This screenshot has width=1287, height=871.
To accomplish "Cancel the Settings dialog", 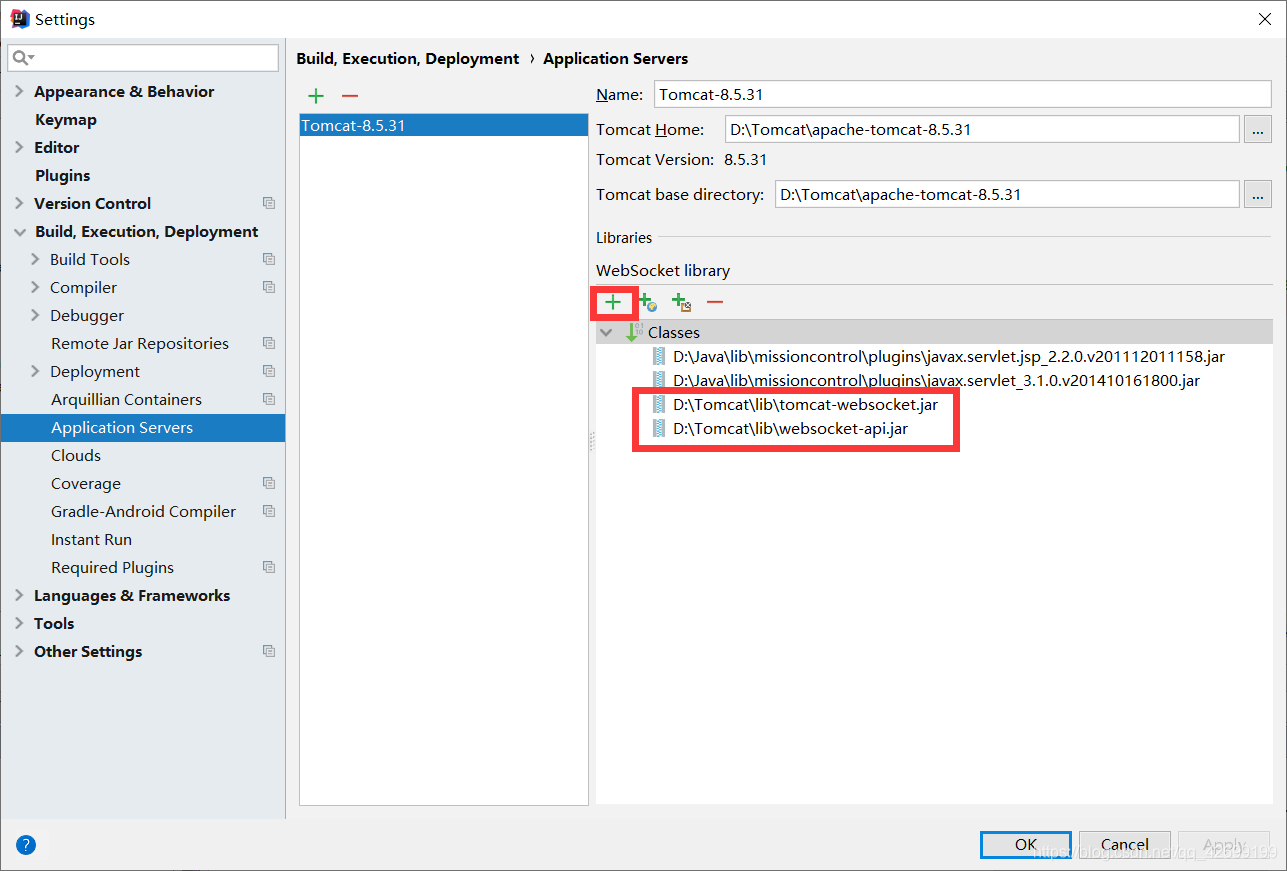I will (1125, 844).
